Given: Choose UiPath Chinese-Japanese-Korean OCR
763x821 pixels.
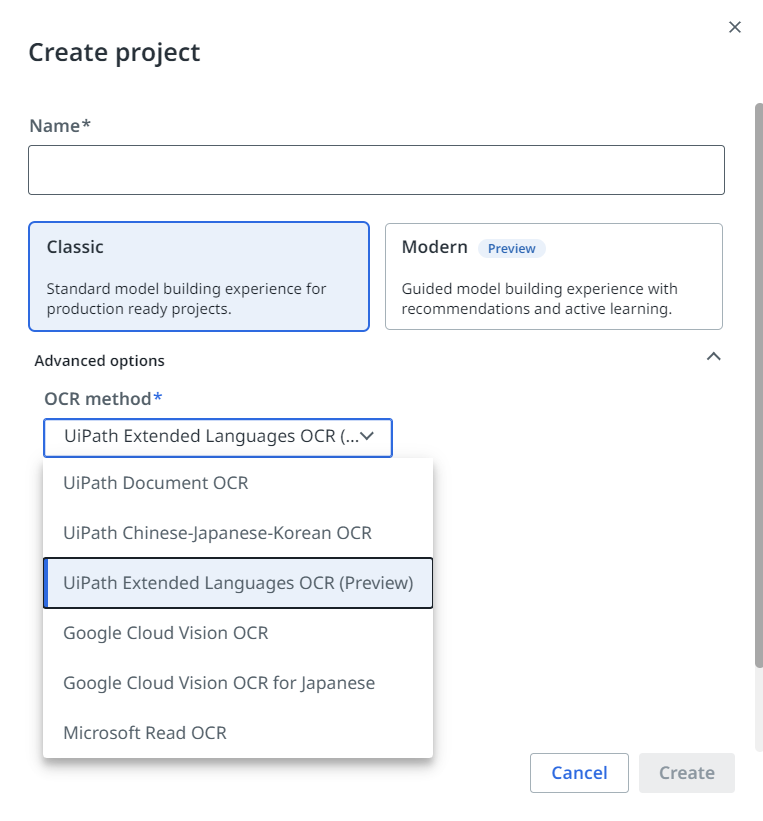Looking at the screenshot, I should [217, 533].
